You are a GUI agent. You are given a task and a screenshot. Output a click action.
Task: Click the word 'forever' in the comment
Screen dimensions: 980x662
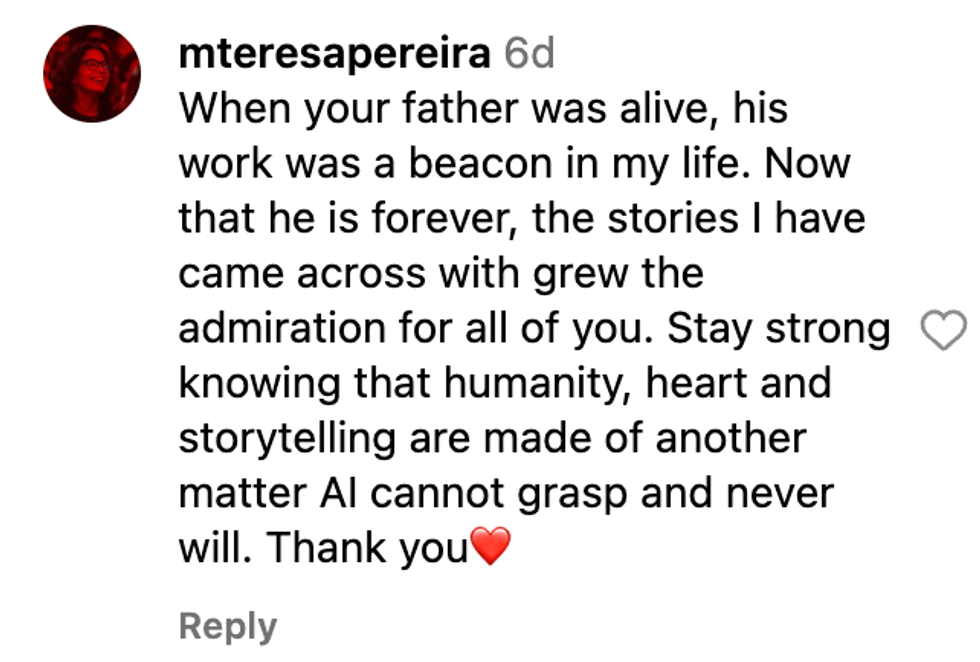[440, 219]
